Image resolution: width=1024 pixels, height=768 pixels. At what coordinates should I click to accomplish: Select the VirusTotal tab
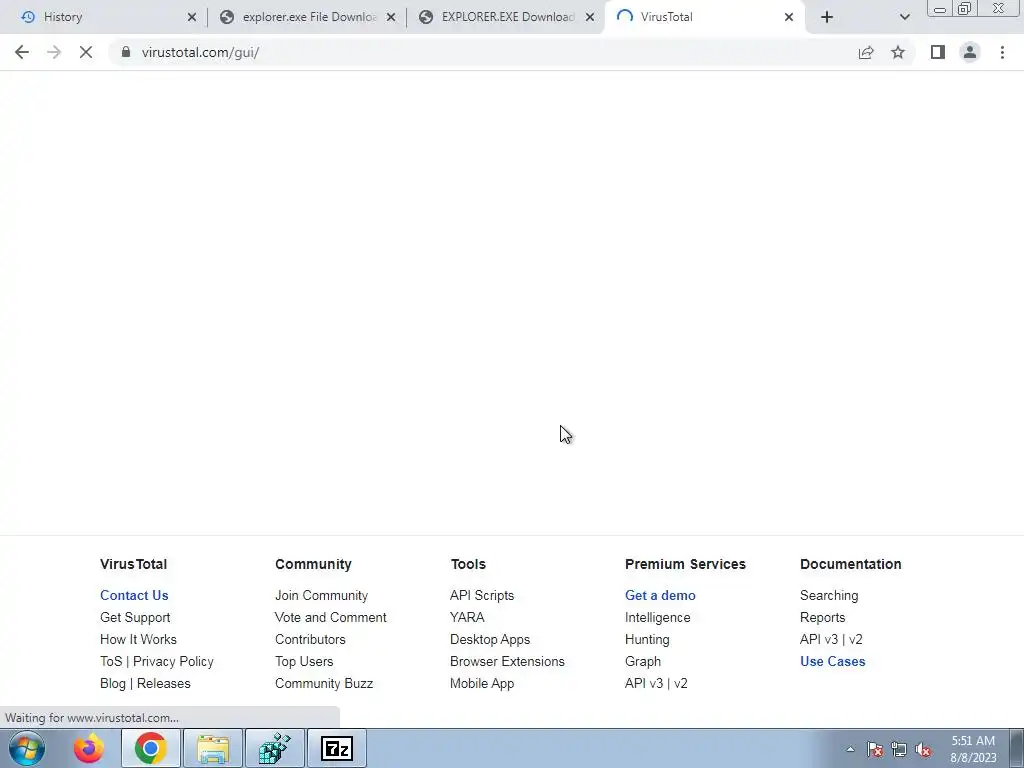coord(705,17)
